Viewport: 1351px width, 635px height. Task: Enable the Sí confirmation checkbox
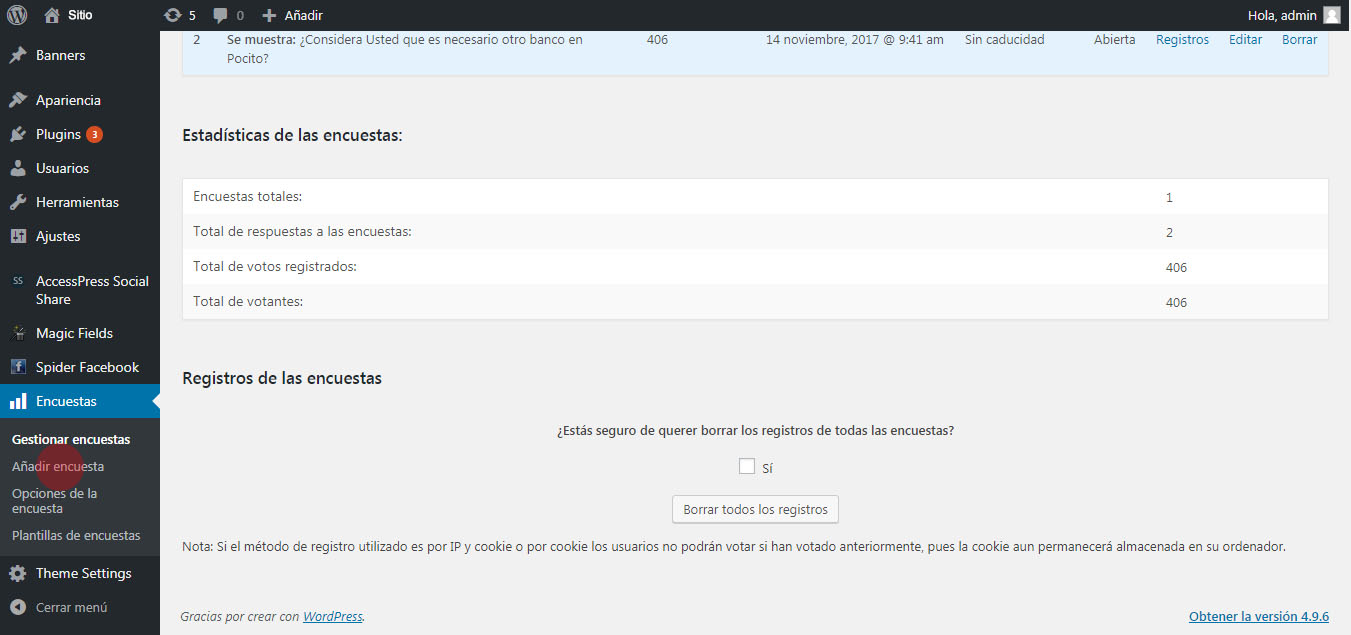pyautogui.click(x=746, y=466)
